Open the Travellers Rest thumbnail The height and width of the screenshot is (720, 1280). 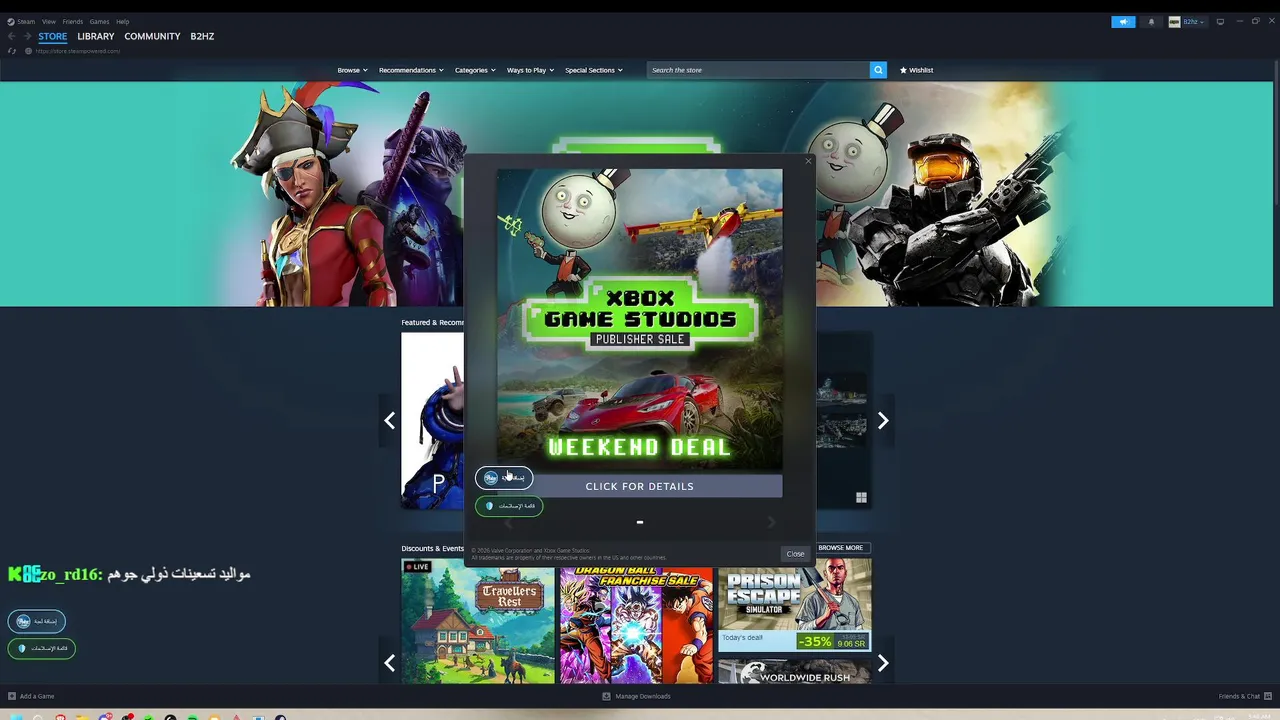[x=478, y=621]
